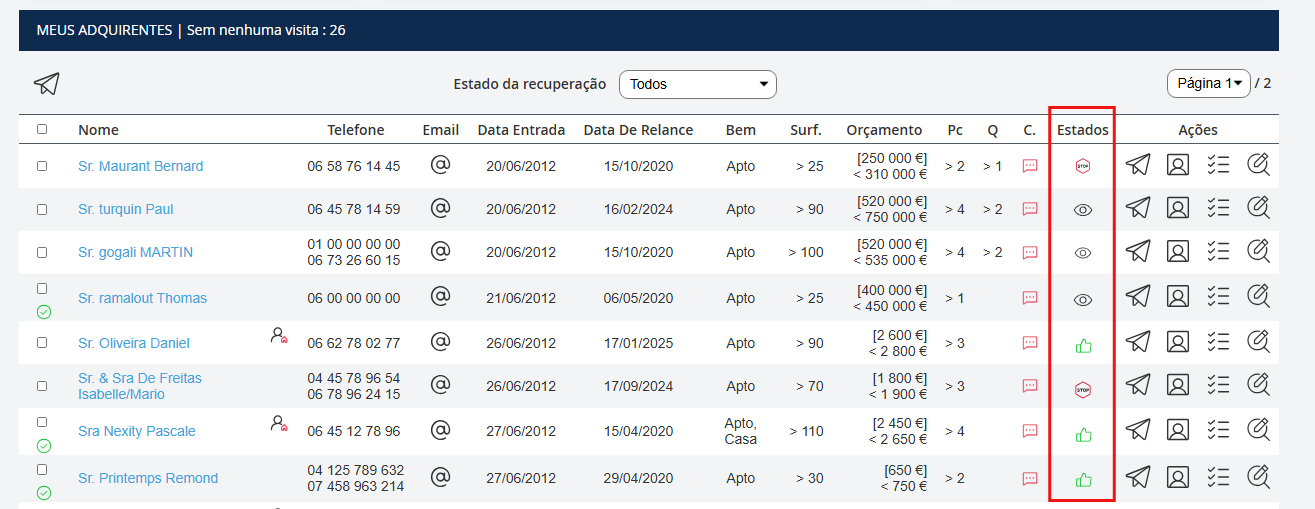Toggle the eye status icon for turquin Paul
The height and width of the screenshot is (509, 1315).
click(1082, 210)
